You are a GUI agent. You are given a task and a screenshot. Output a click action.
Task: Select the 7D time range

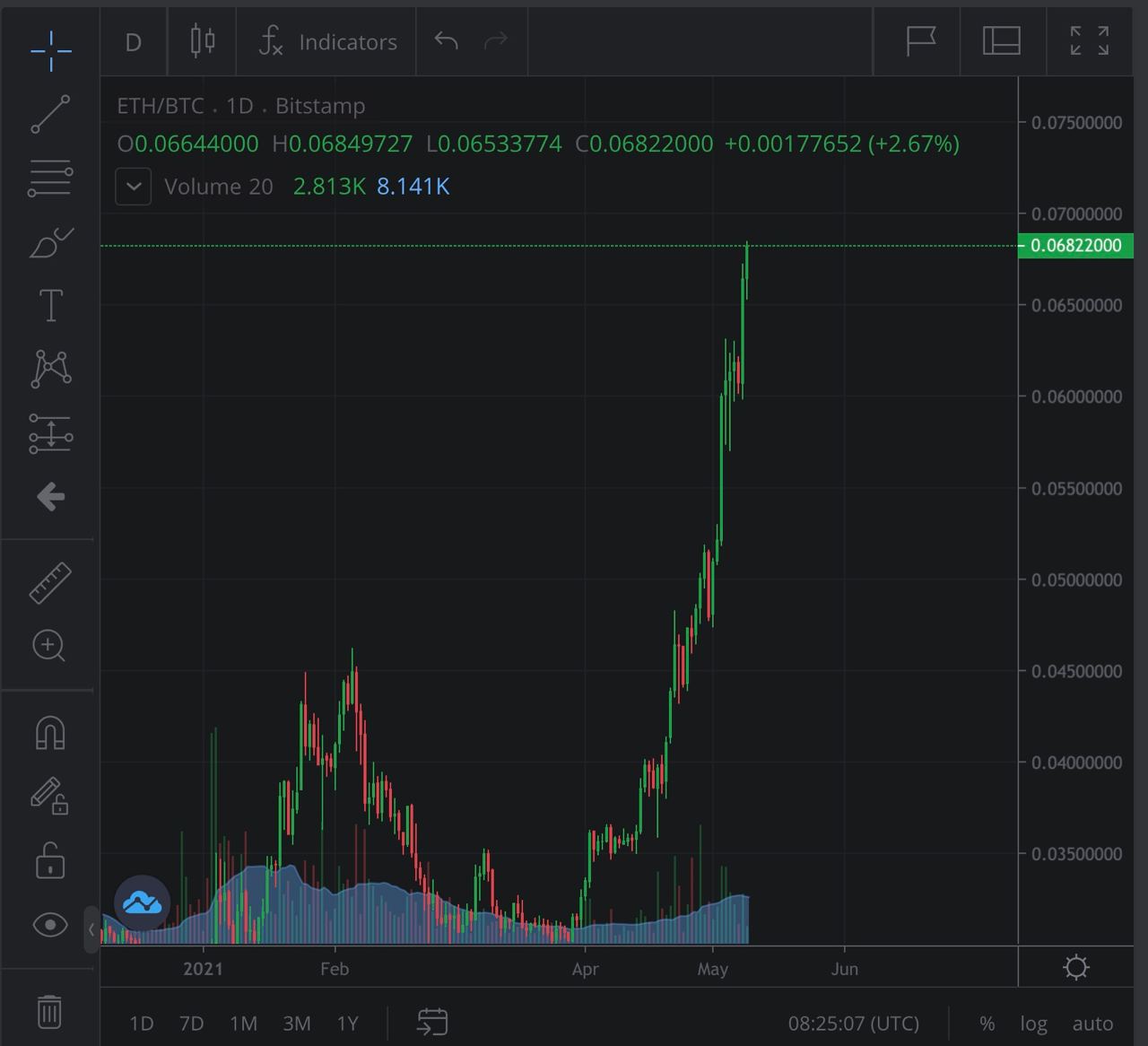[191, 1024]
